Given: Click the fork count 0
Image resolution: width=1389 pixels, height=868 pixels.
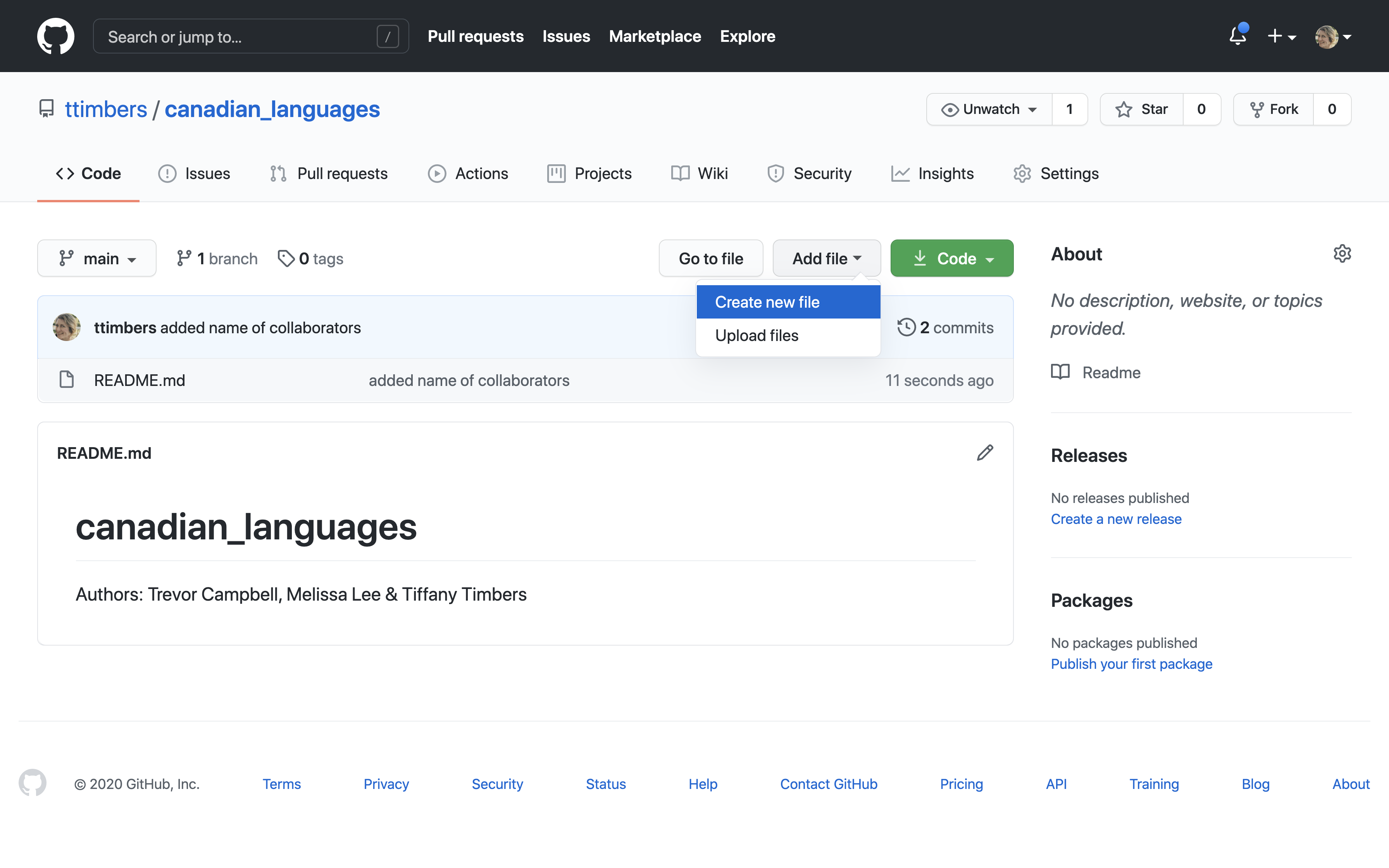Looking at the screenshot, I should coord(1332,109).
